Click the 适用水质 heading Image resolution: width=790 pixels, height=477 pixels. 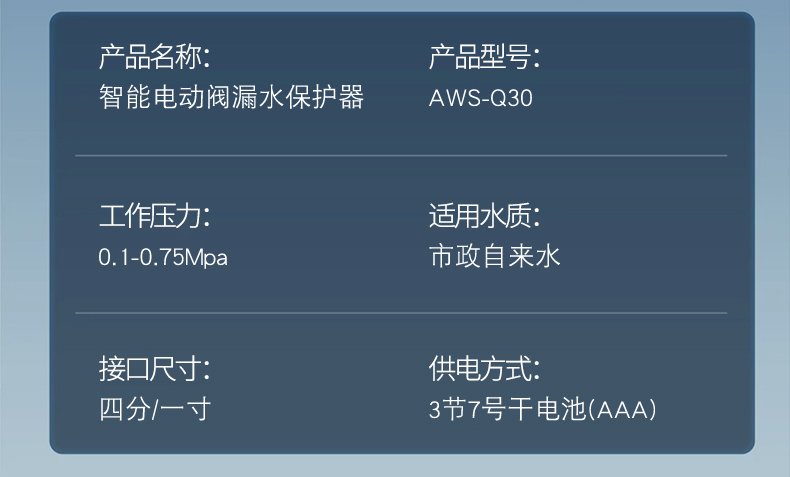click(x=483, y=215)
